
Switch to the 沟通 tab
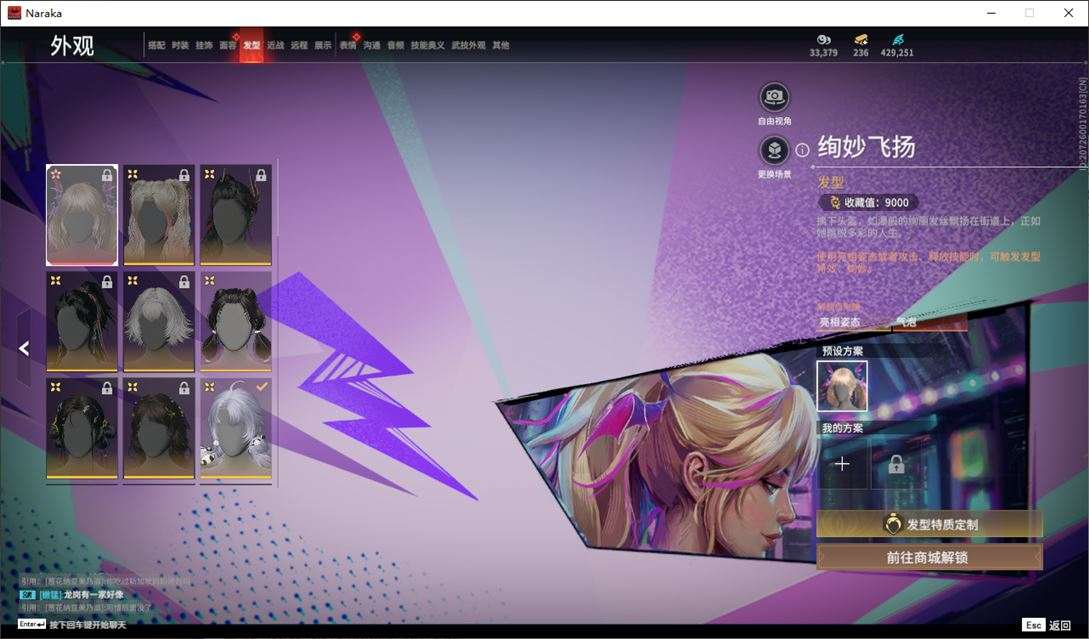(x=372, y=45)
